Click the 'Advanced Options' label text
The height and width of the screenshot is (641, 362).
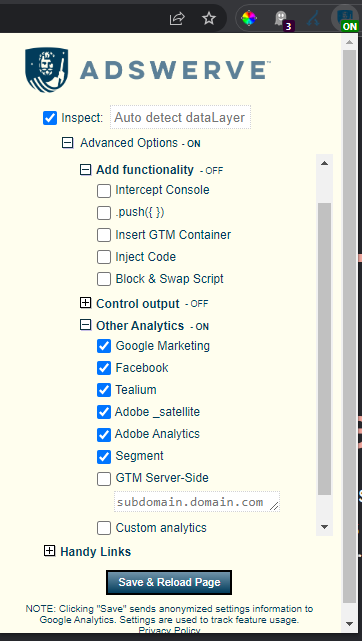129,143
